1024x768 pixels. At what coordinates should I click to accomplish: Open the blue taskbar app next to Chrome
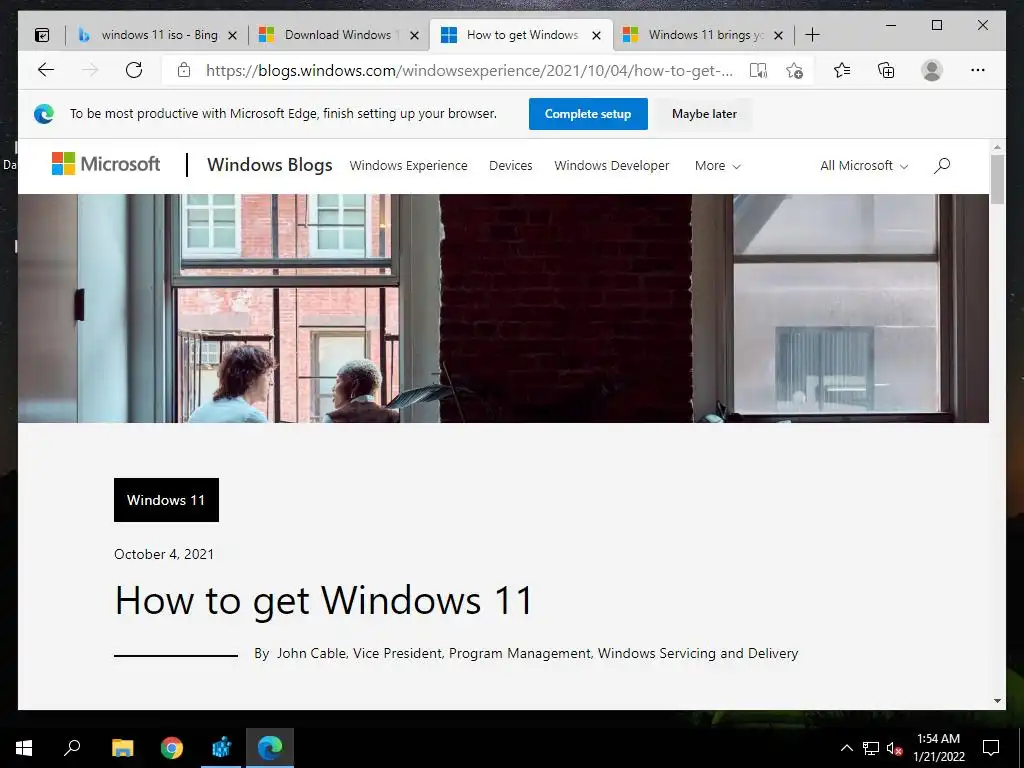tap(221, 748)
